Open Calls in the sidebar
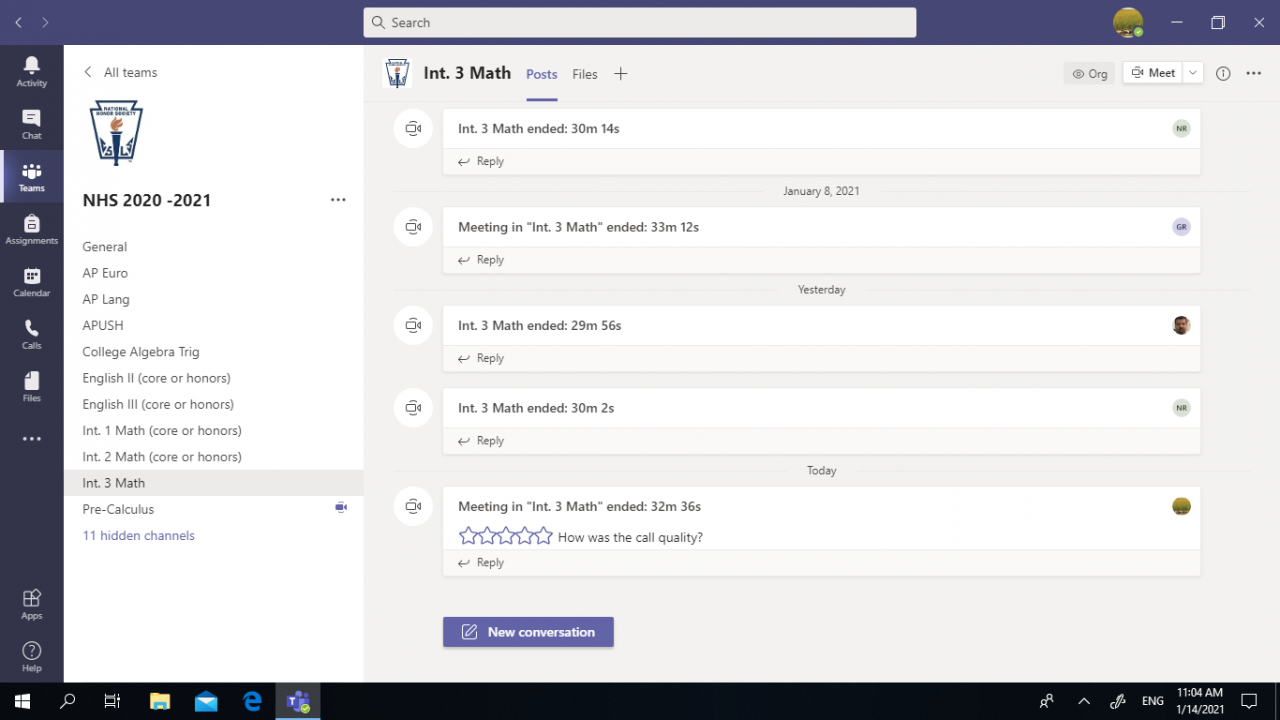 pyautogui.click(x=32, y=334)
